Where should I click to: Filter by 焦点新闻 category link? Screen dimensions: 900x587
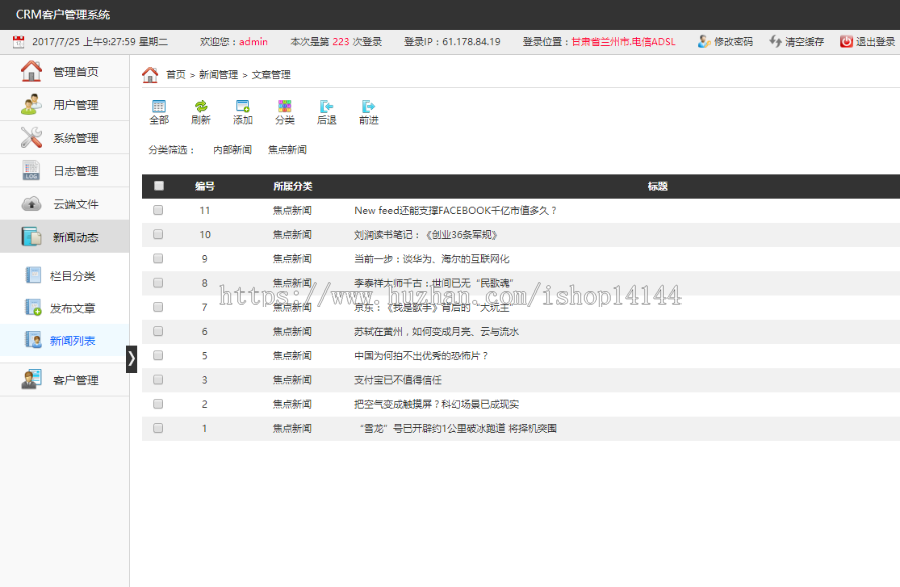point(287,150)
